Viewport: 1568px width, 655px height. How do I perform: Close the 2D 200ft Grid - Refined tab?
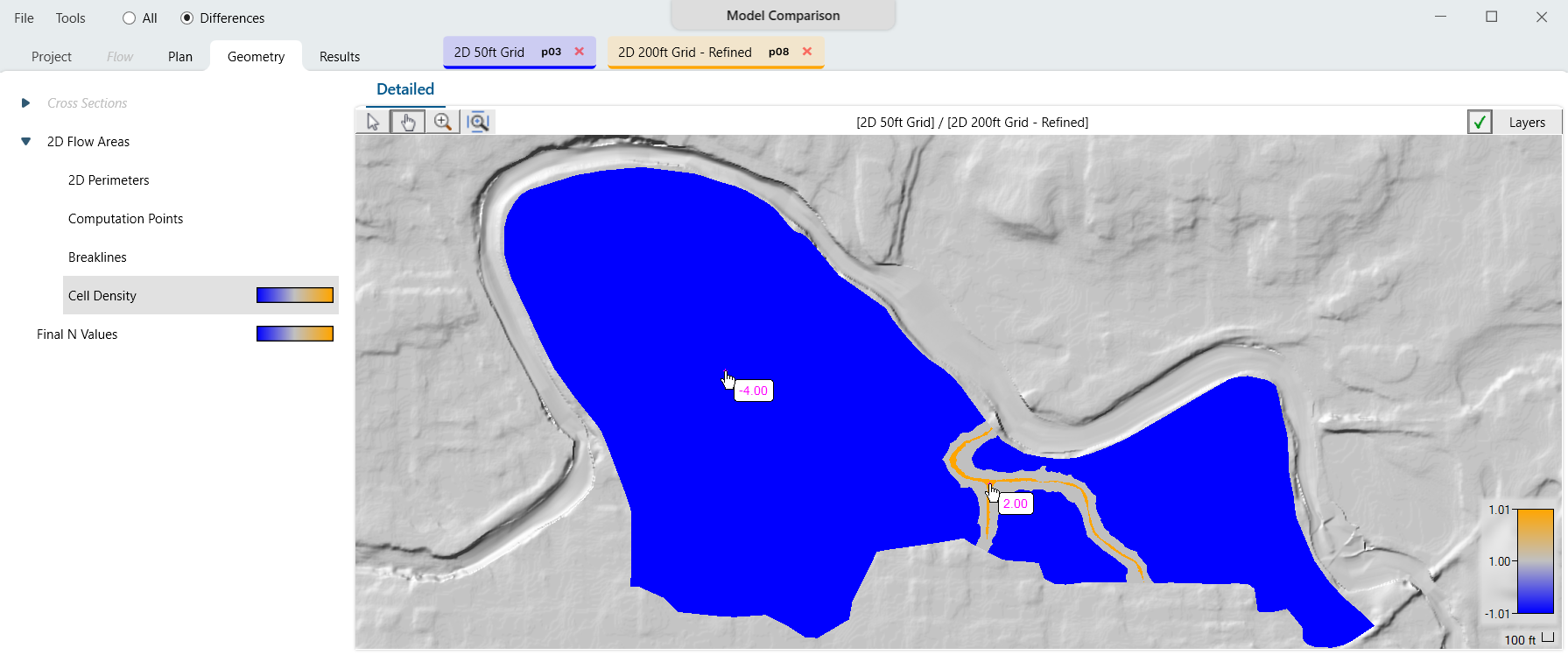(x=807, y=52)
